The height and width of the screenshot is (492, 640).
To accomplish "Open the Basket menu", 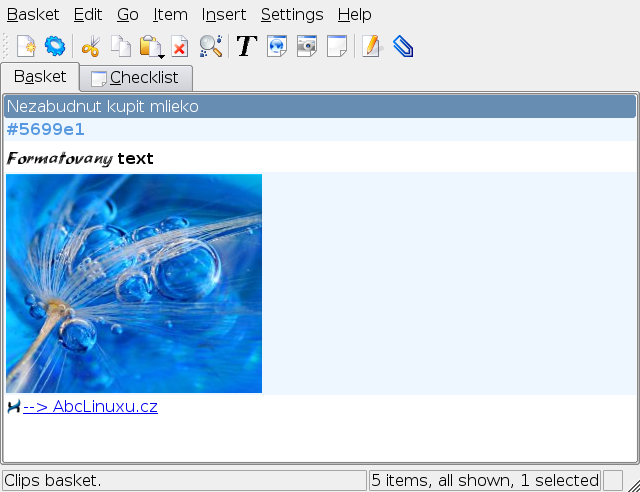I will click(33, 14).
